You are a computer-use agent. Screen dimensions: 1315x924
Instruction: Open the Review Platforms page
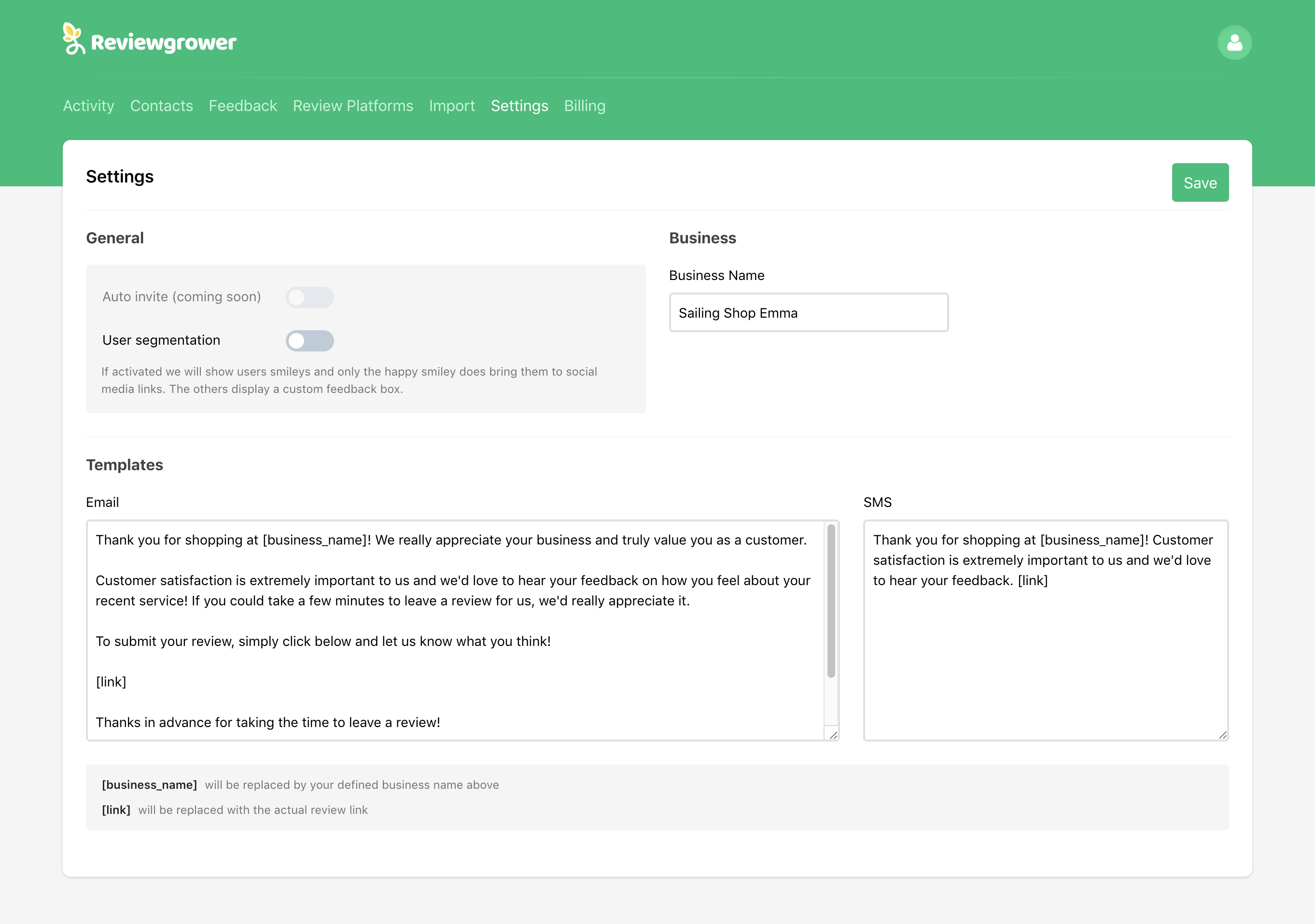(x=352, y=106)
